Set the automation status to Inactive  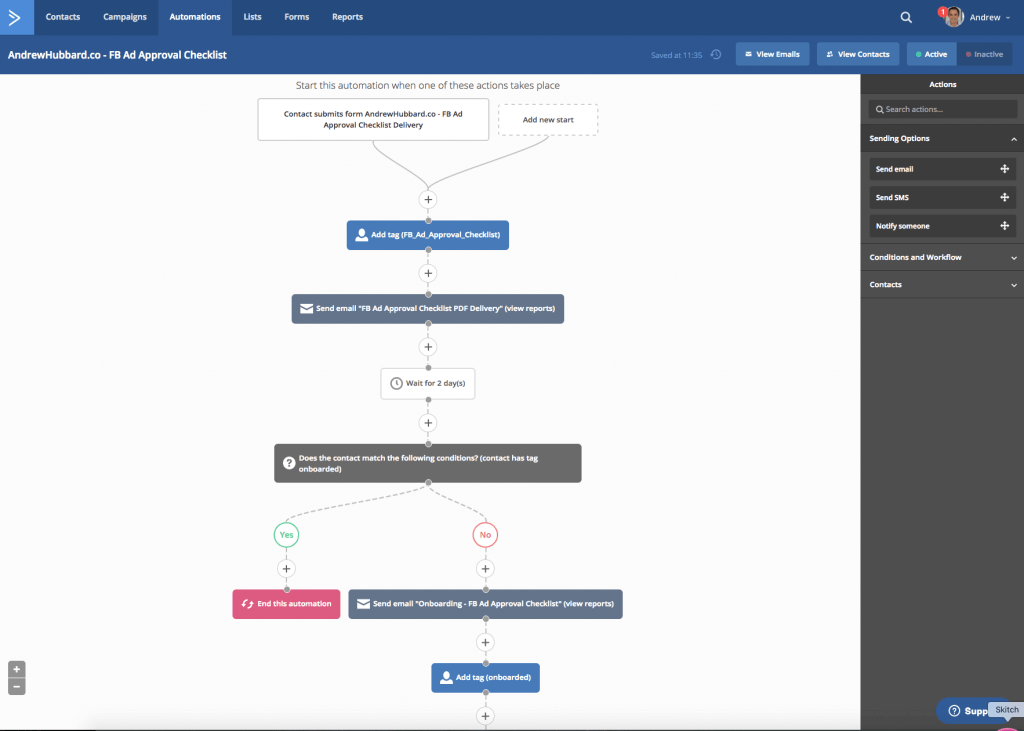[x=984, y=54]
